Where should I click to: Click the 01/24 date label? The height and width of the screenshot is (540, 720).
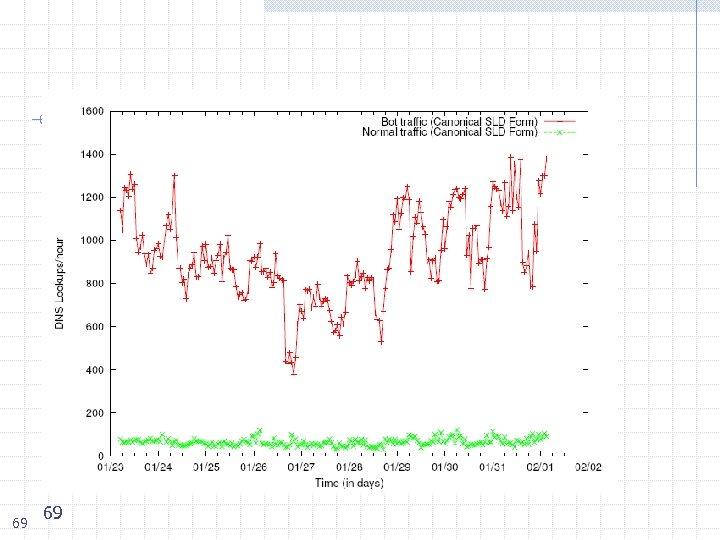158,467
